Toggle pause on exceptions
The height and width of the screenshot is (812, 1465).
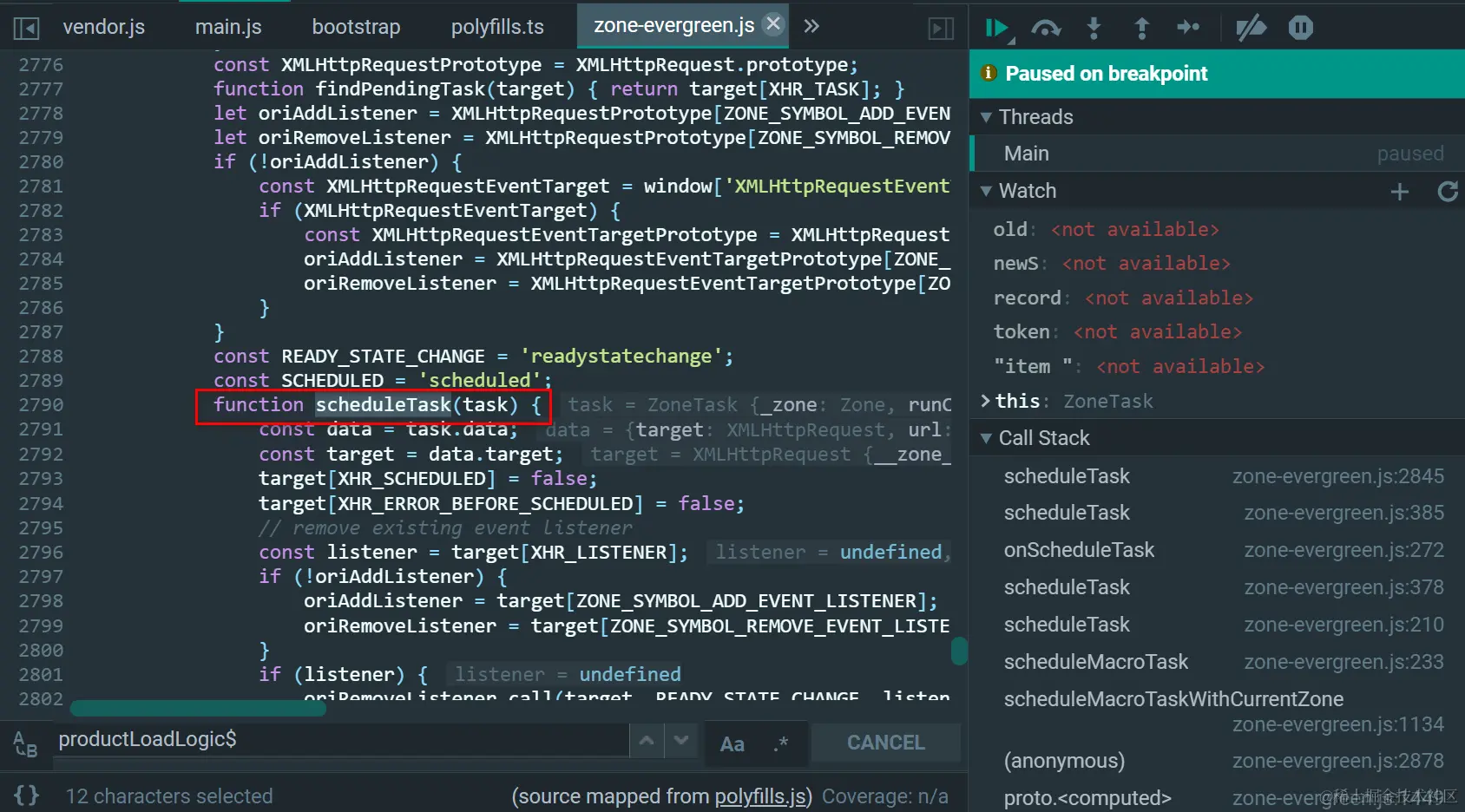(1300, 28)
